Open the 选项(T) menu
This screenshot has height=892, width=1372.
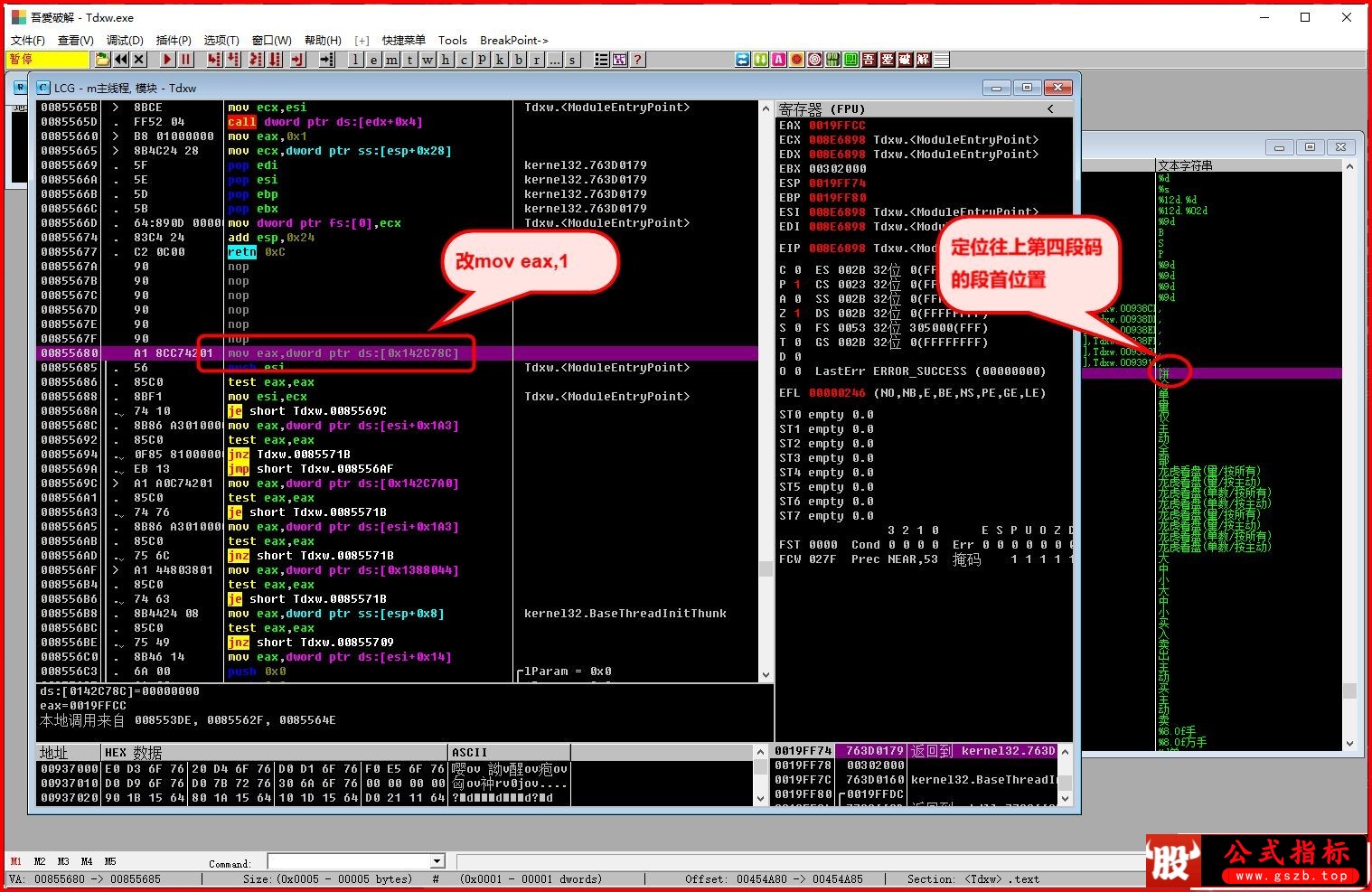(x=221, y=41)
